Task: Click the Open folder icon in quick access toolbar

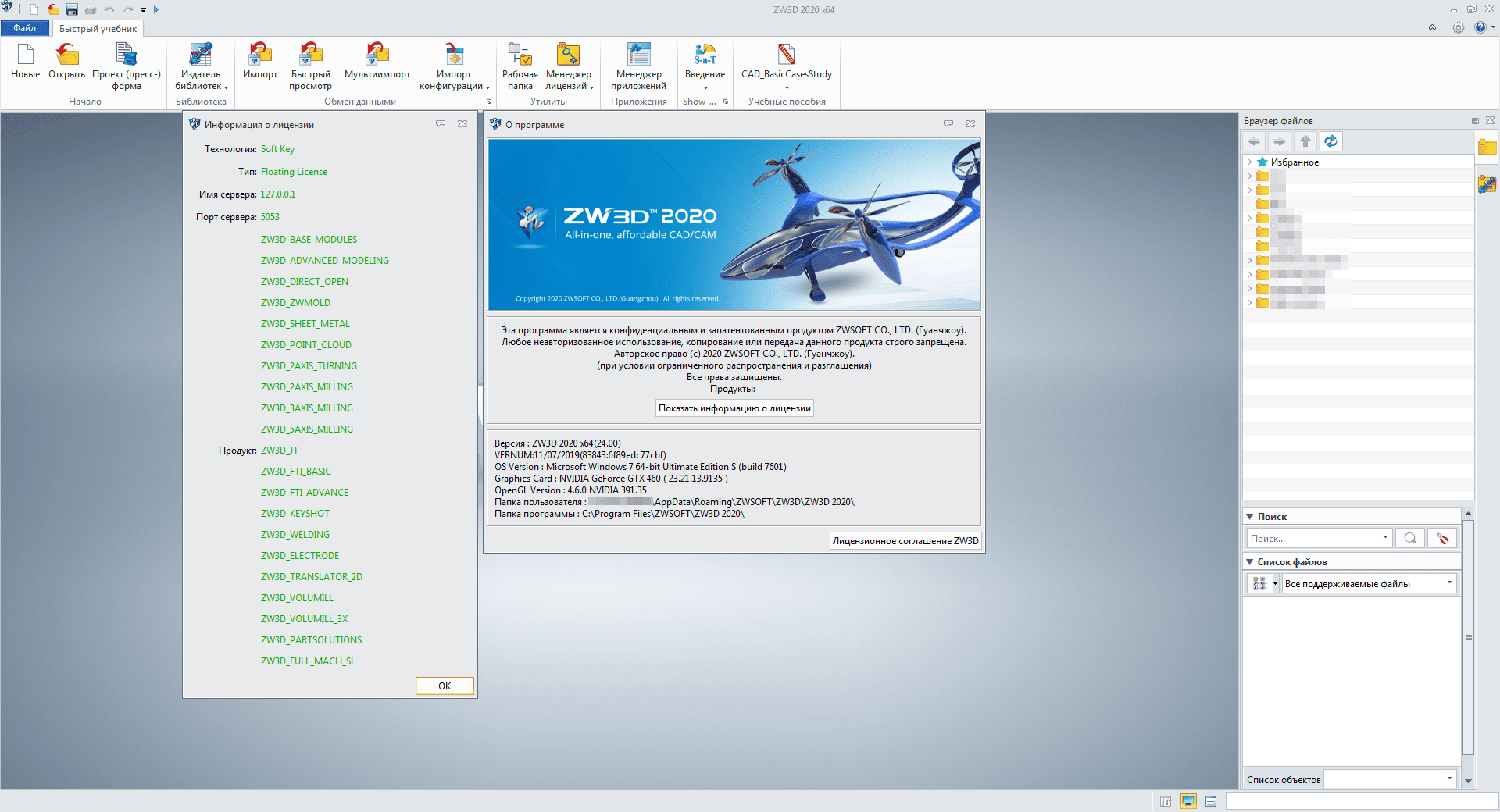Action: 53,9
